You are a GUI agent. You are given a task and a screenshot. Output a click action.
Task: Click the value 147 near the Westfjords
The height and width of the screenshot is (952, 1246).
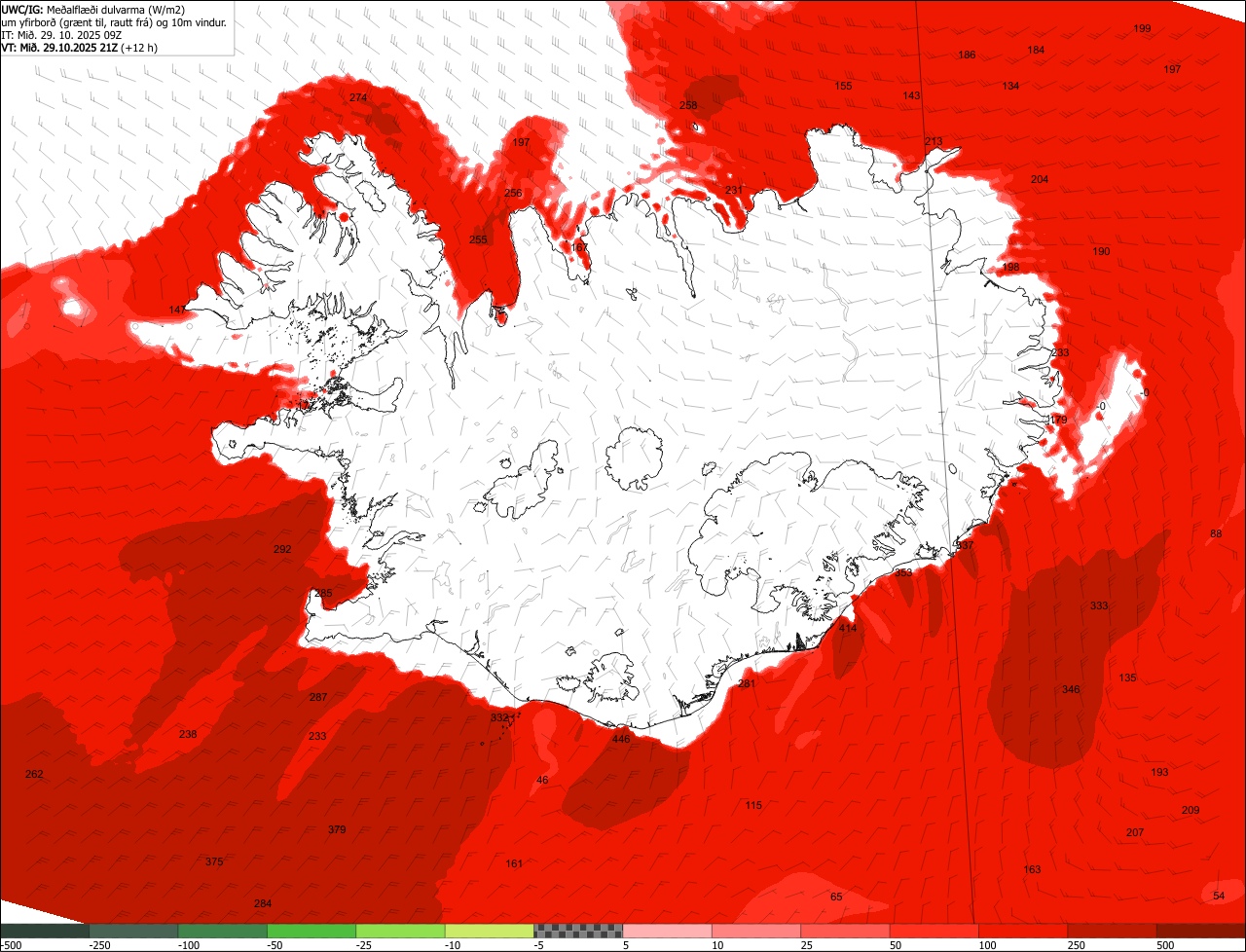[177, 310]
